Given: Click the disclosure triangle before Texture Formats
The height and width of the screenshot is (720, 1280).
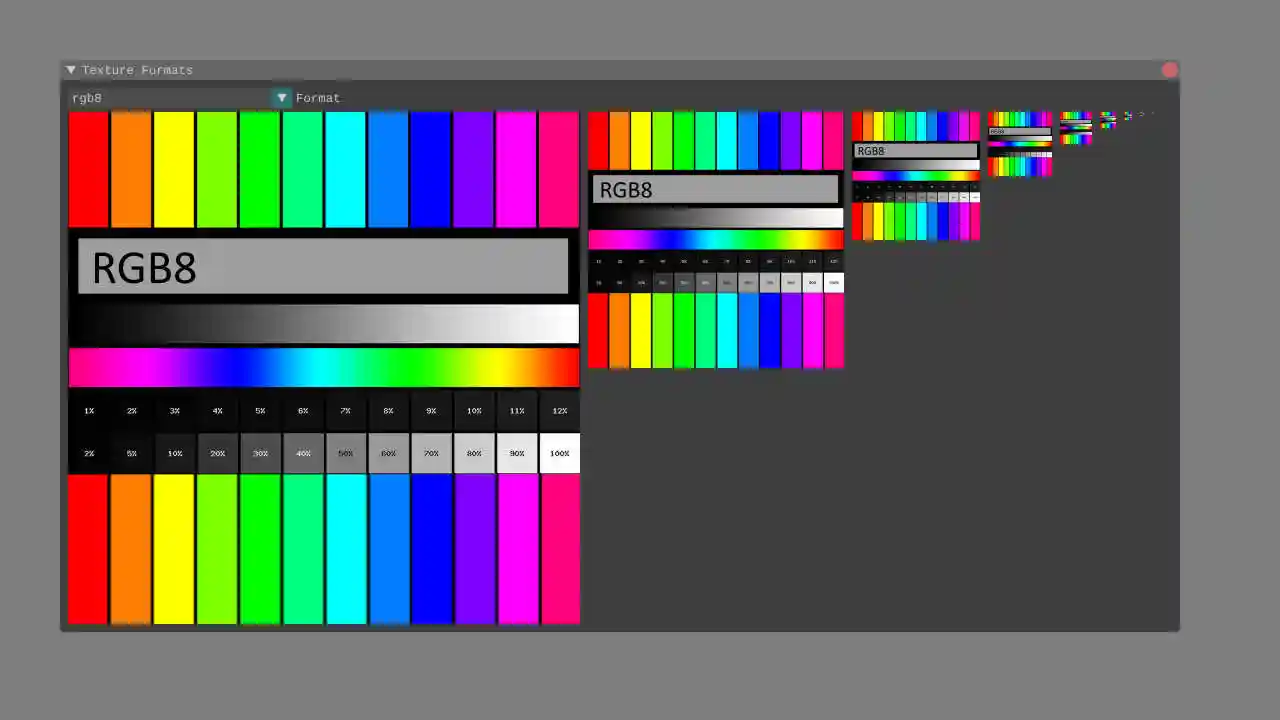Looking at the screenshot, I should tap(71, 70).
